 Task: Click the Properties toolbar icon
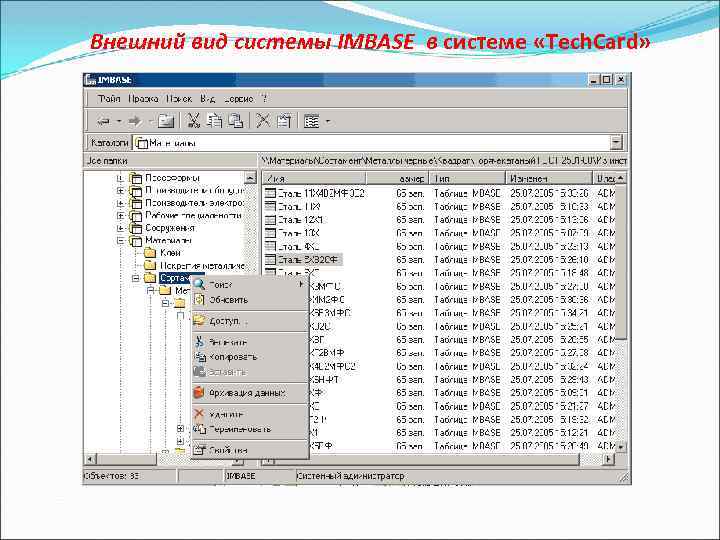coord(284,121)
